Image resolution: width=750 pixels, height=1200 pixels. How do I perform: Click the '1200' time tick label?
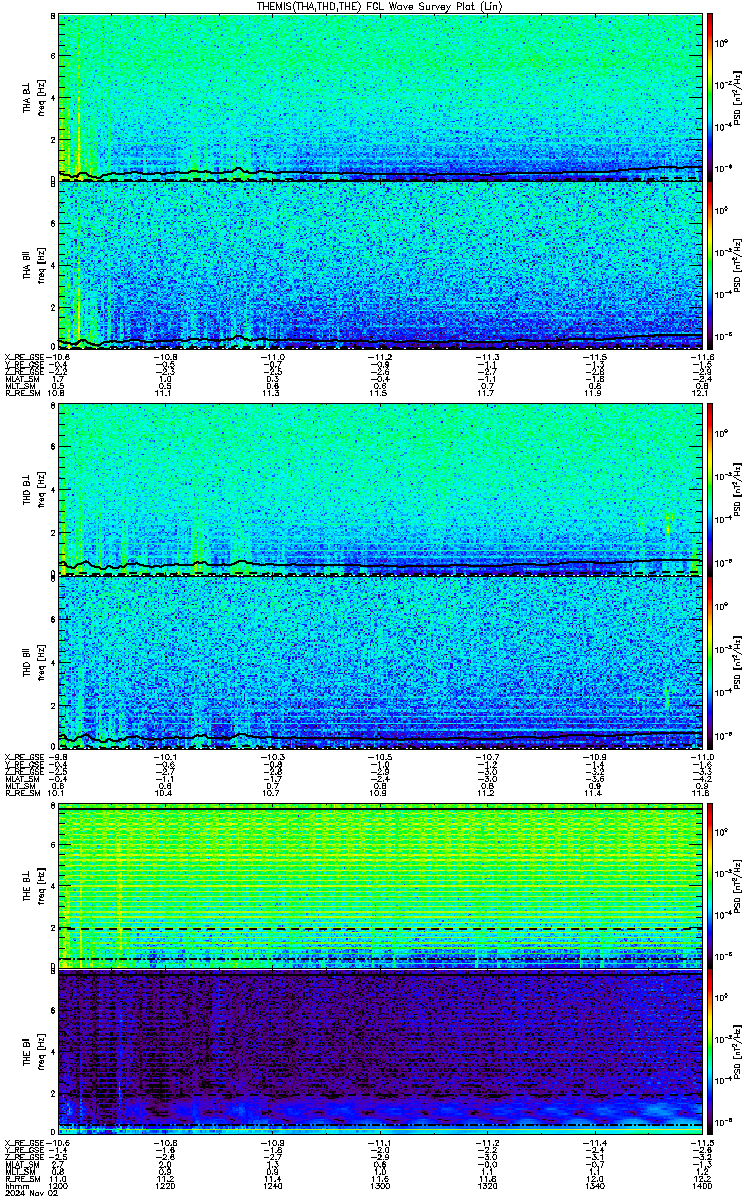tap(59, 1187)
